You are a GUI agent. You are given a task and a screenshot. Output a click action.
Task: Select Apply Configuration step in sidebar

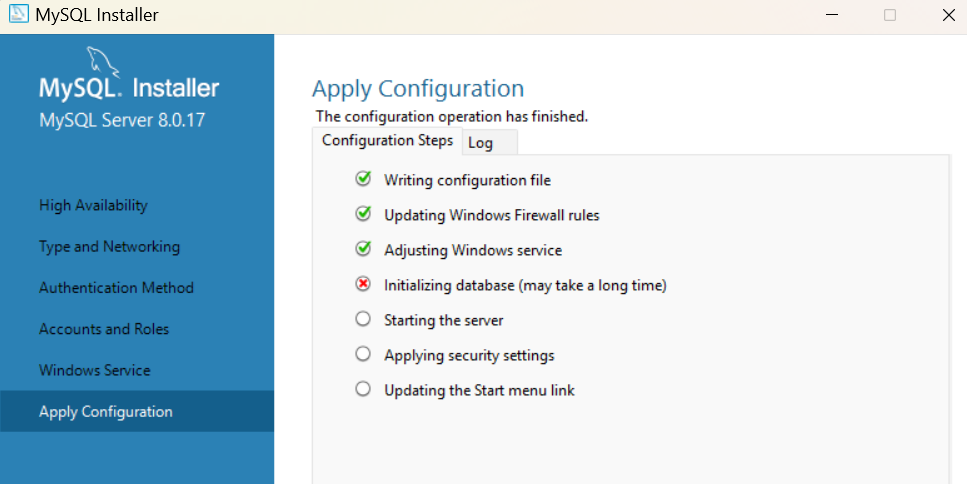coord(137,411)
